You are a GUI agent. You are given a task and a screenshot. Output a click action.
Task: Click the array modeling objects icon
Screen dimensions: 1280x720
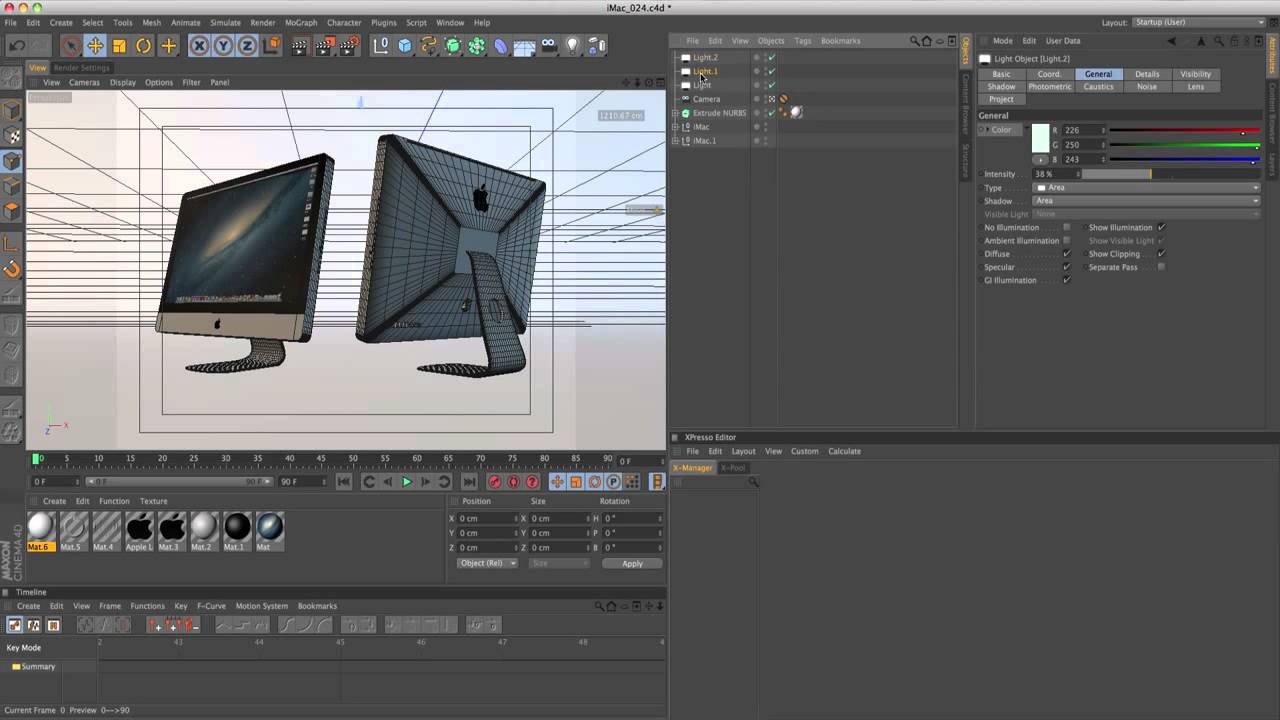coord(477,45)
